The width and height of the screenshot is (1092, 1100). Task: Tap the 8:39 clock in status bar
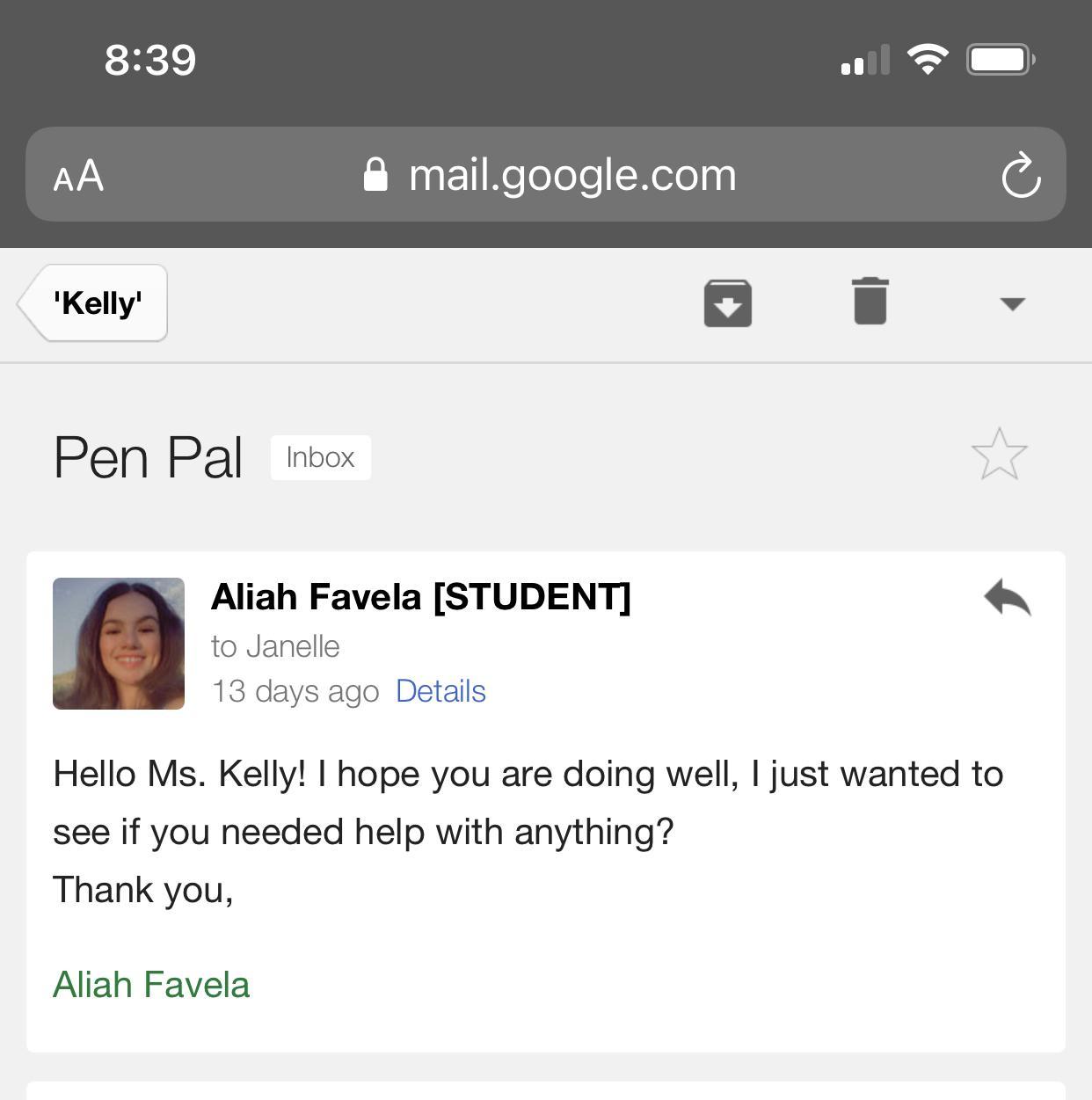coord(149,60)
